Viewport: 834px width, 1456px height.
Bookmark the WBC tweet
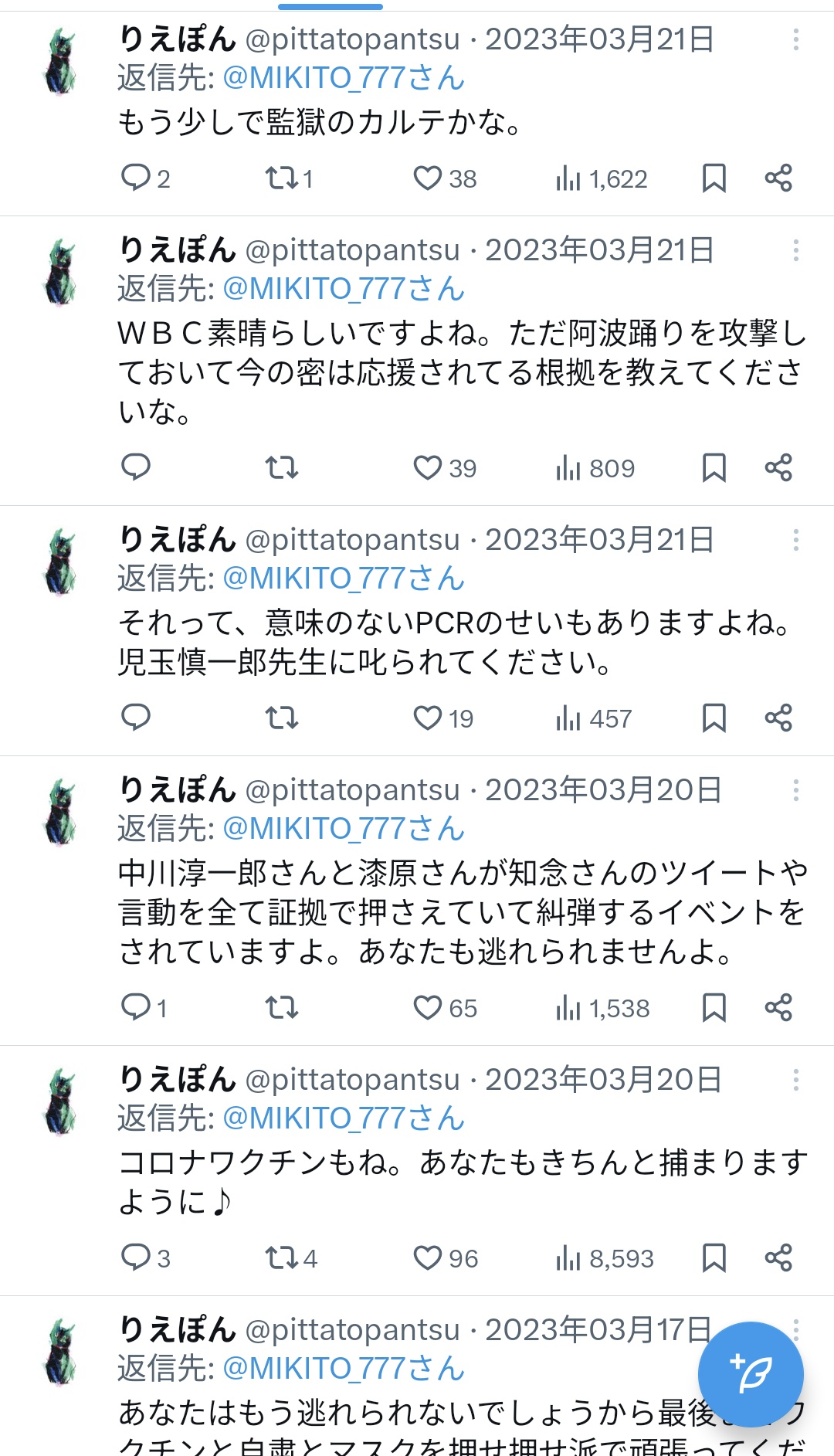tap(714, 467)
